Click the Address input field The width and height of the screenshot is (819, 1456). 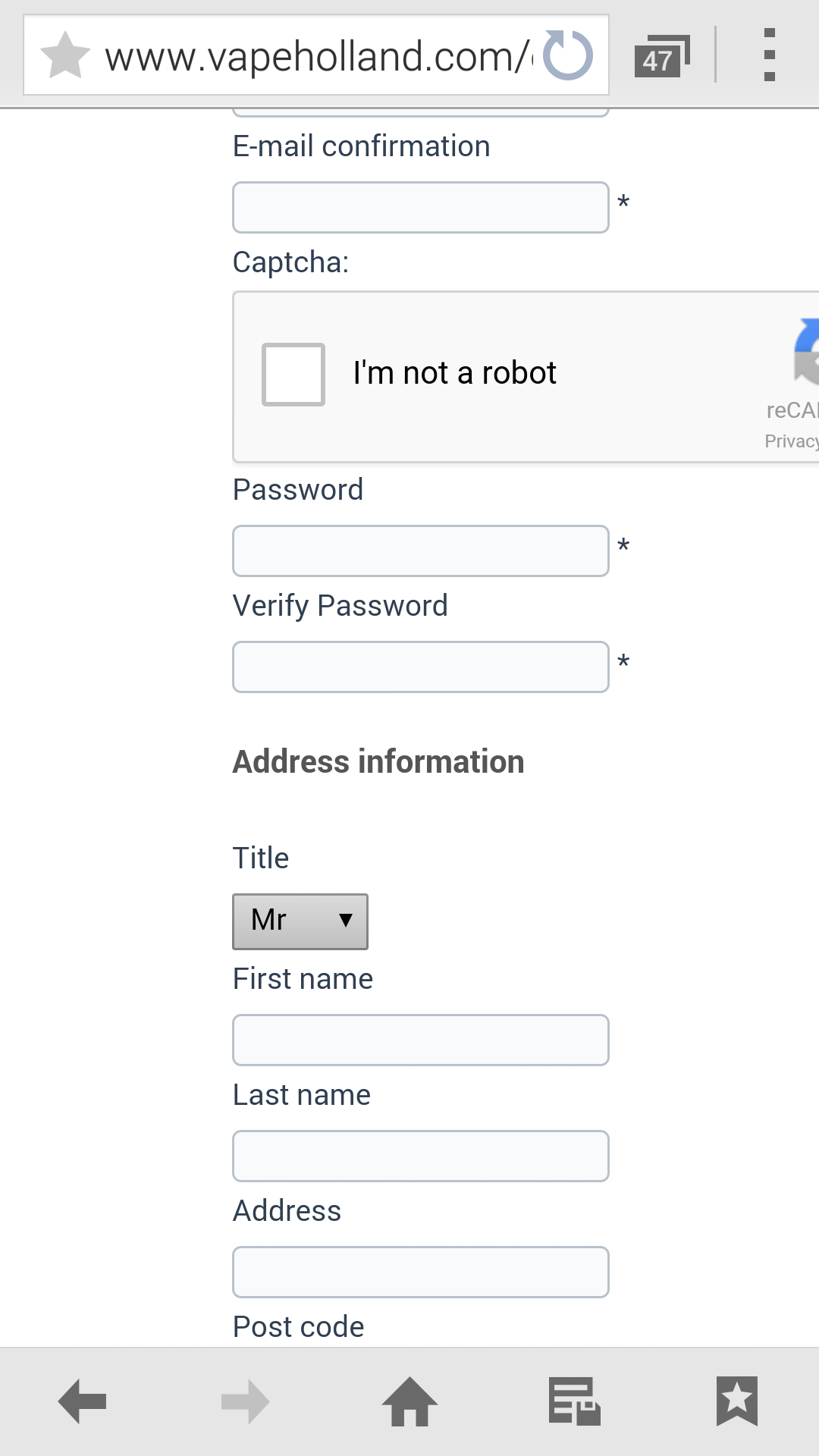(x=420, y=1272)
